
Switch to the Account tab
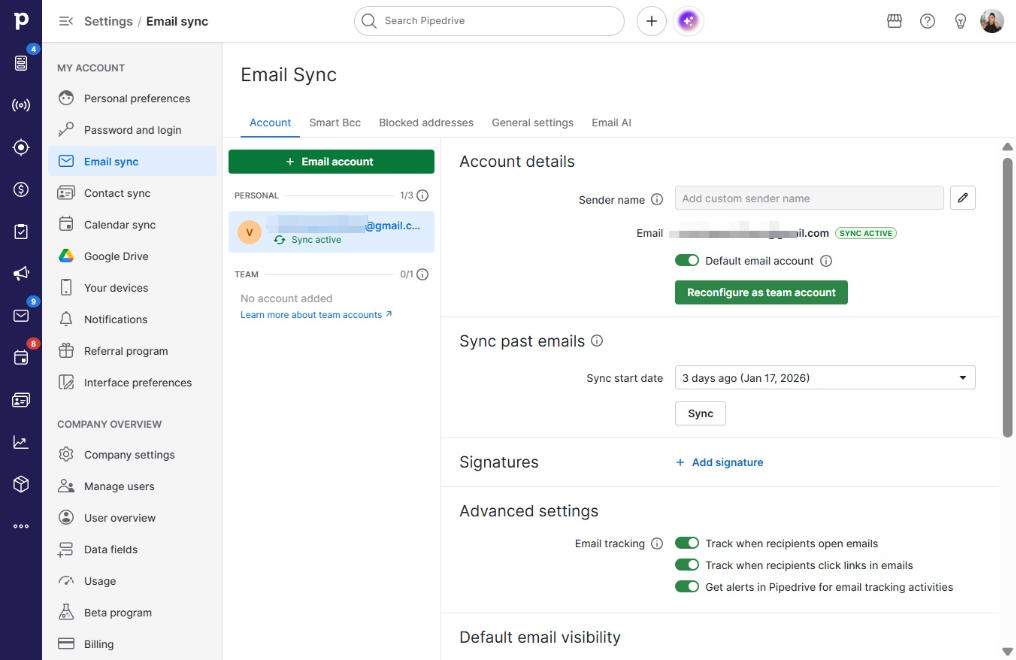tap(270, 122)
